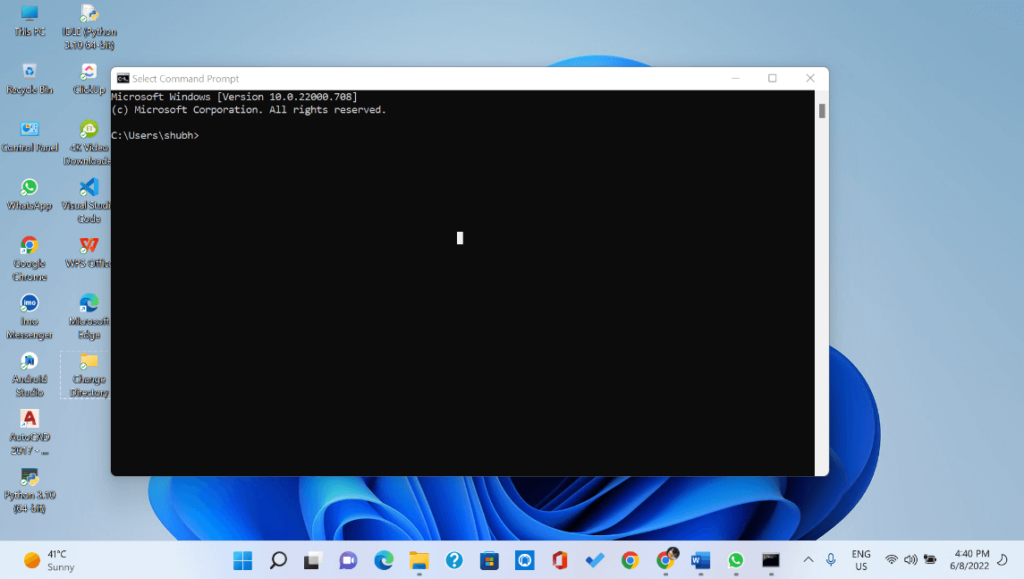Click the microphone tray icon
The height and width of the screenshot is (579, 1024).
(x=830, y=560)
